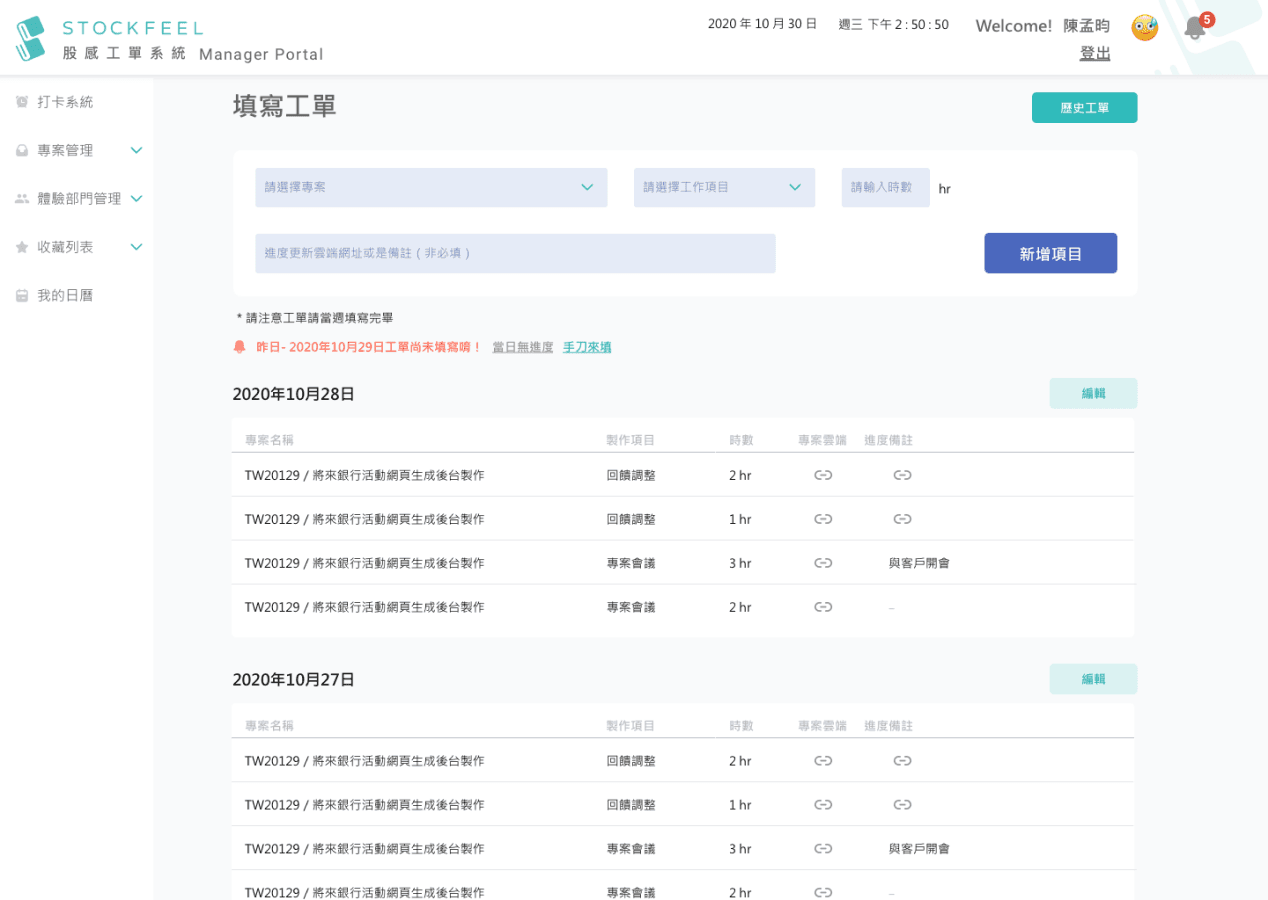Open project cloud link for 3 hr row under 10月28日
This screenshot has height=900, width=1268.
point(823,563)
